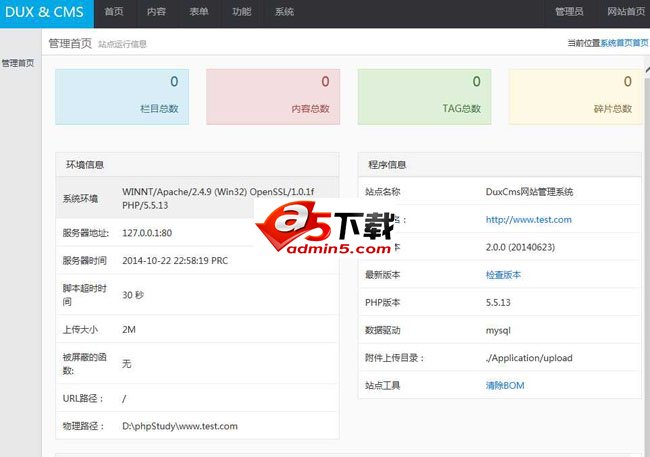Open the 功能 top menu
Viewport: 650px width, 457px height.
coord(242,12)
